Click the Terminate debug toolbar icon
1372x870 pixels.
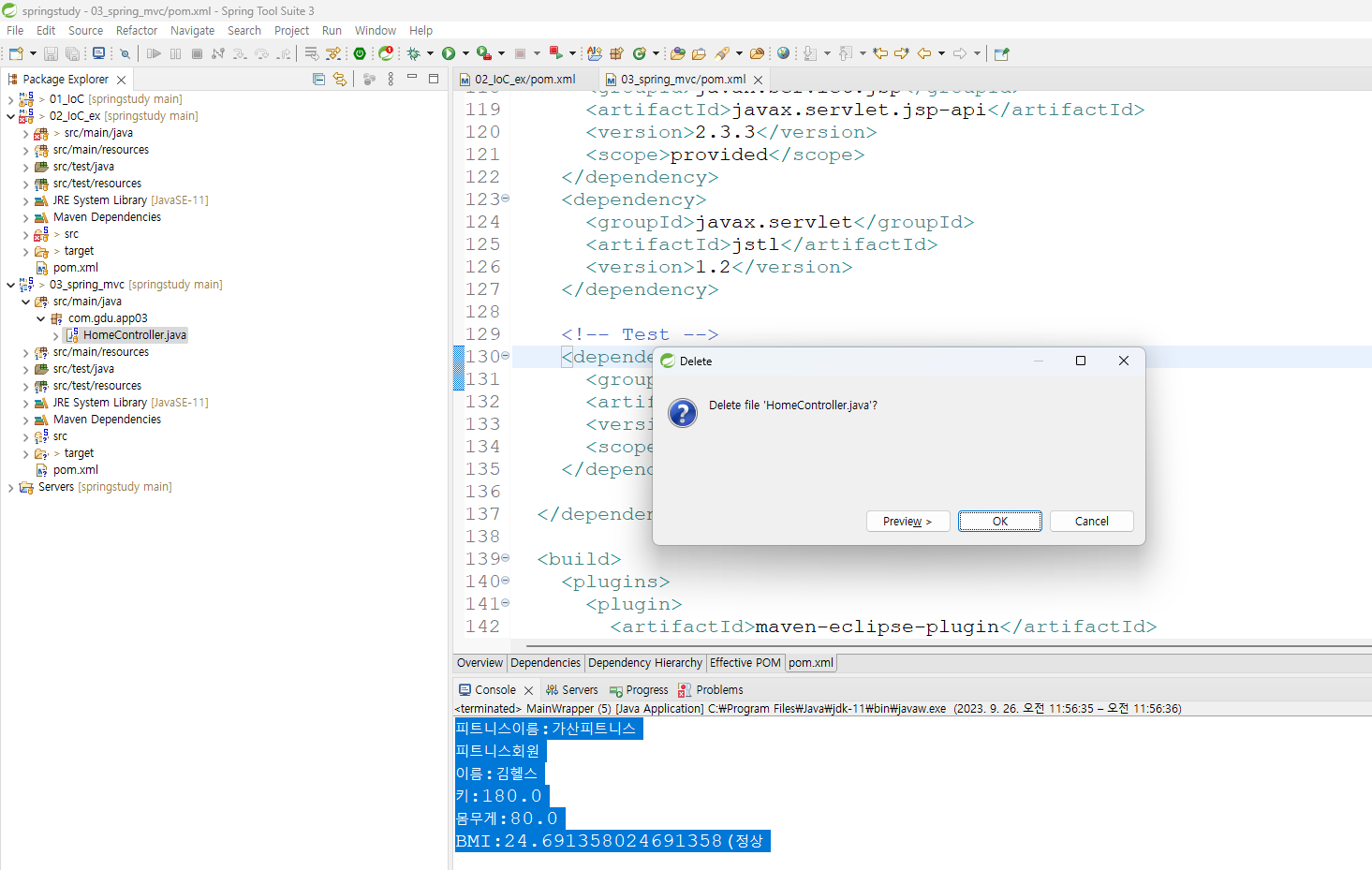click(x=197, y=53)
